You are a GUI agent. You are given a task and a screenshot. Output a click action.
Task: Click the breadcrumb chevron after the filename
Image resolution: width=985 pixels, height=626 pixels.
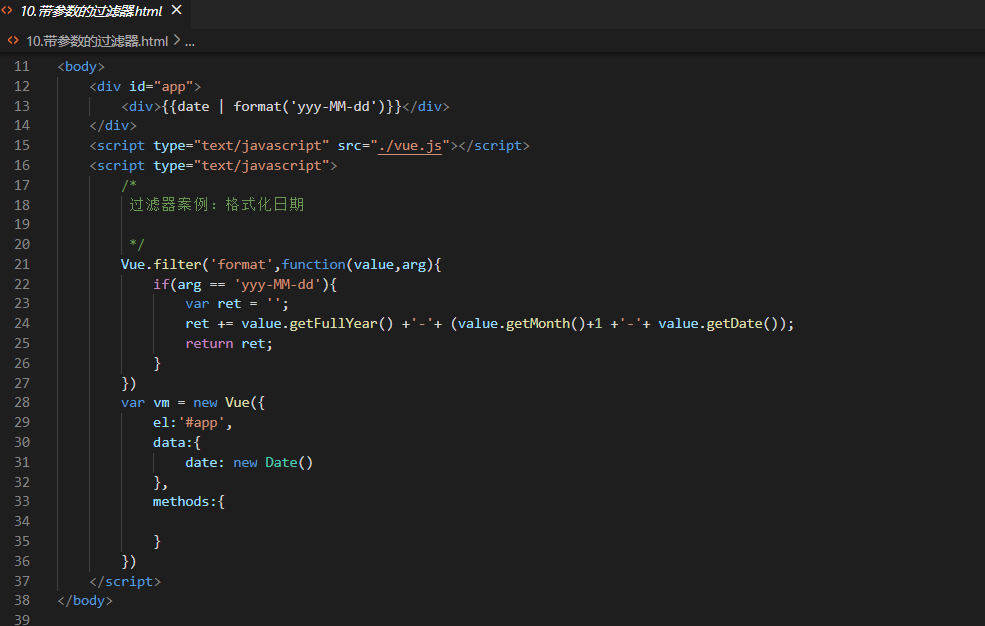[177, 41]
